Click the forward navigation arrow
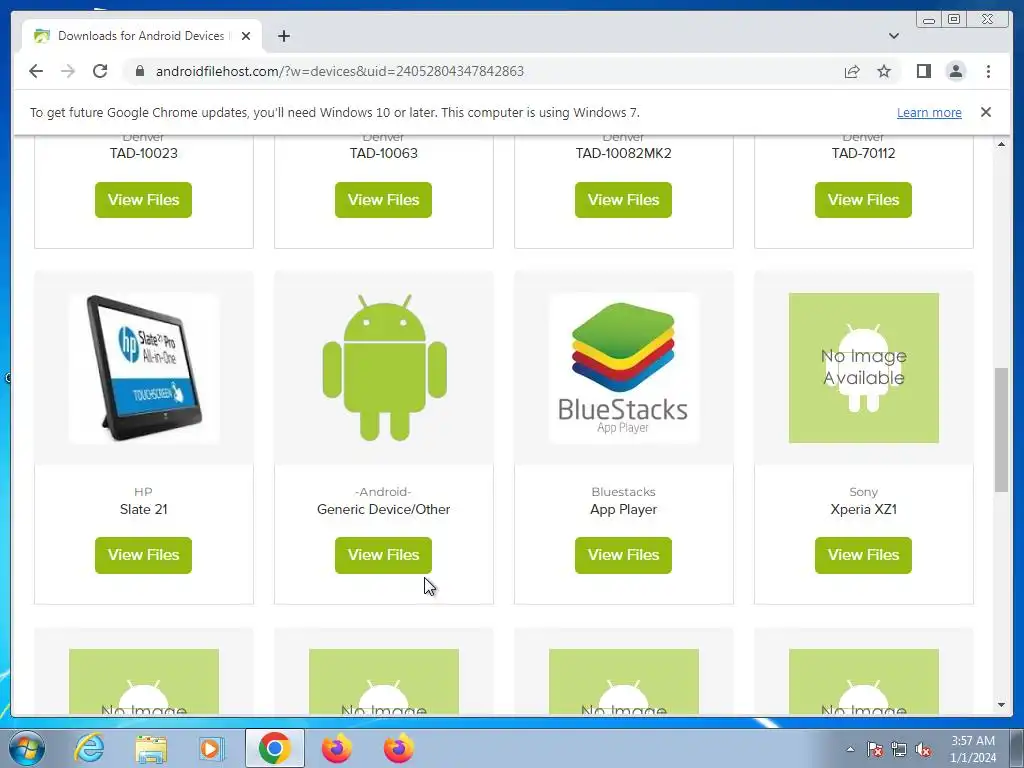1024x768 pixels. point(68,71)
